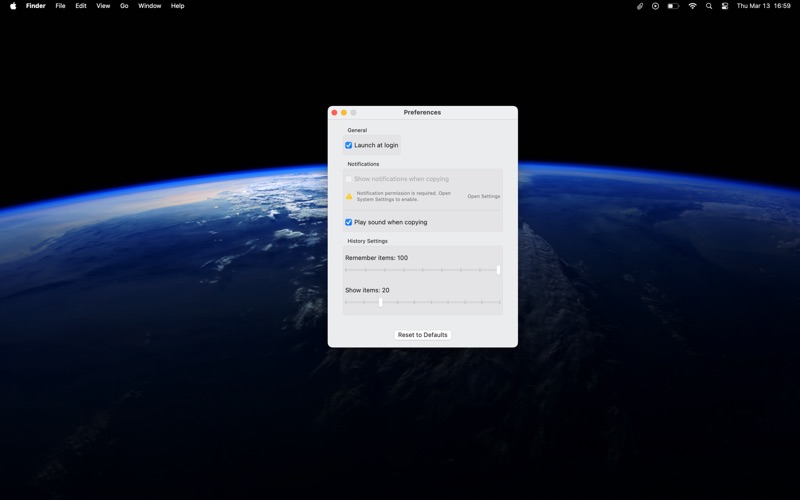Image resolution: width=800 pixels, height=500 pixels.
Task: Open the Edit menu
Action: pos(81,6)
